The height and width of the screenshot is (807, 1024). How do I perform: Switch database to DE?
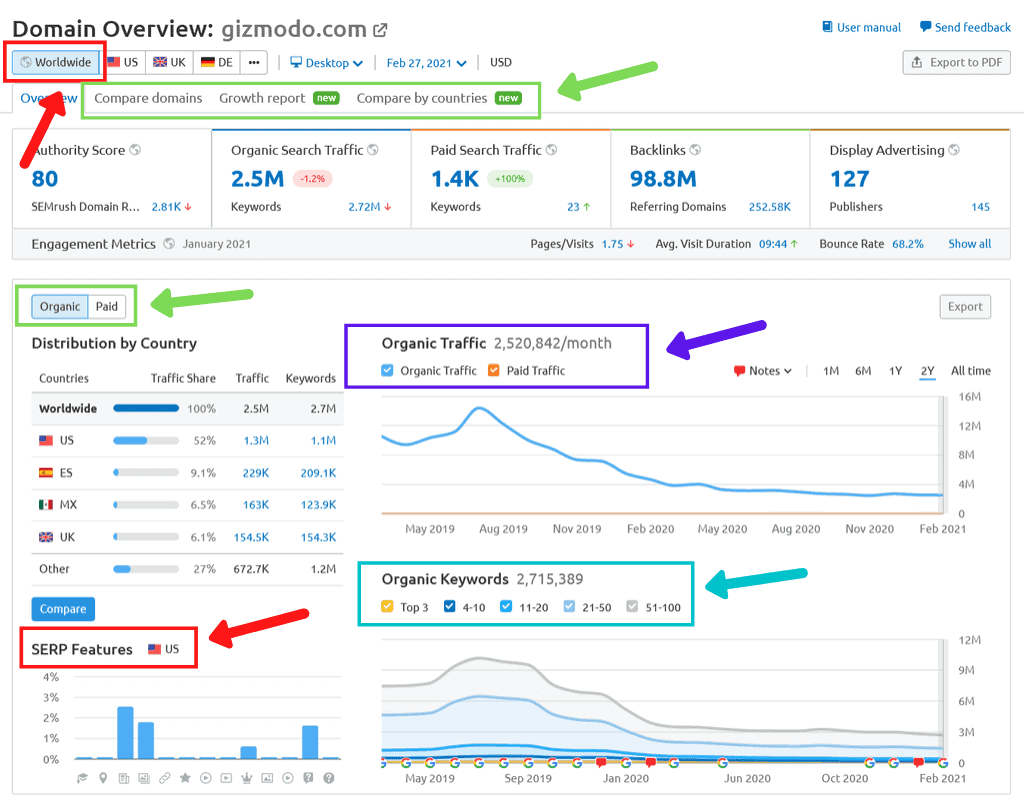[217, 63]
